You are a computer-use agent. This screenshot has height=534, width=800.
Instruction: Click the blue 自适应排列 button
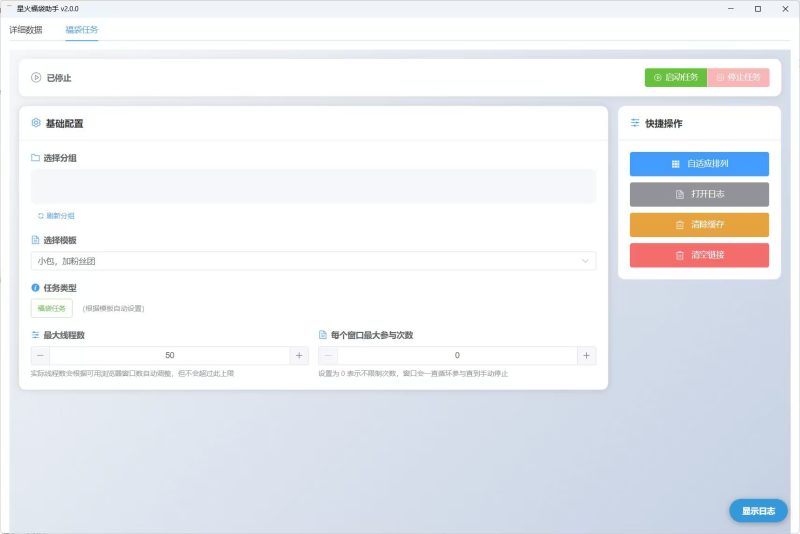699,164
